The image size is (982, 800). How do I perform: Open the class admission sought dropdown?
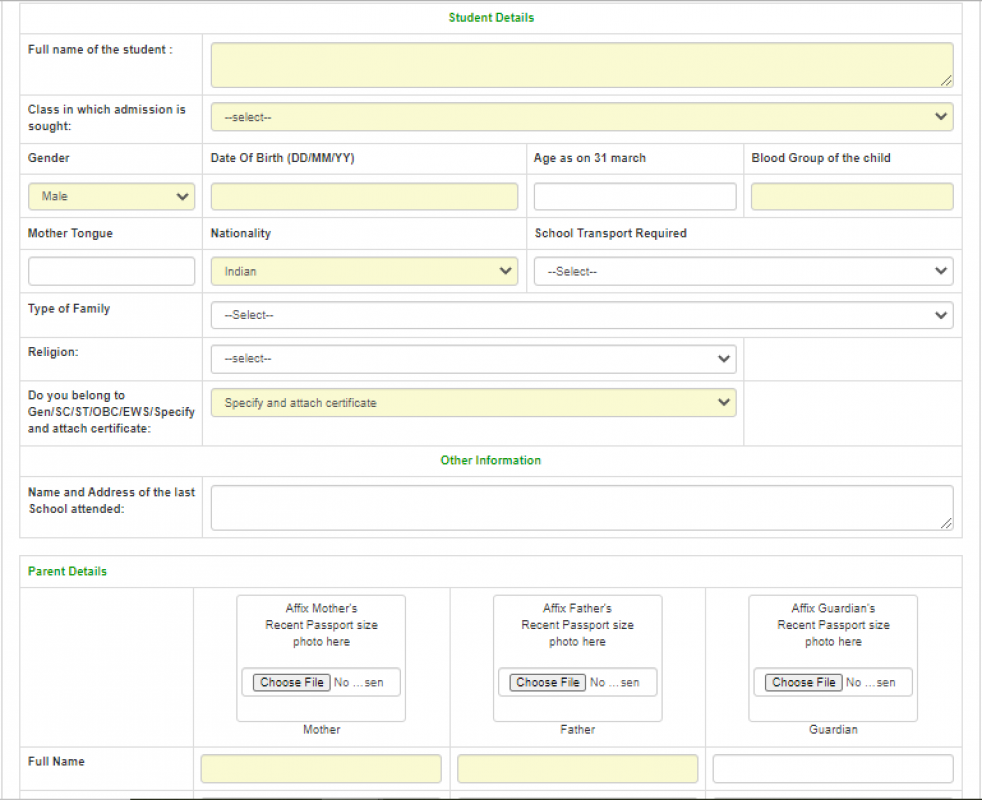click(580, 117)
